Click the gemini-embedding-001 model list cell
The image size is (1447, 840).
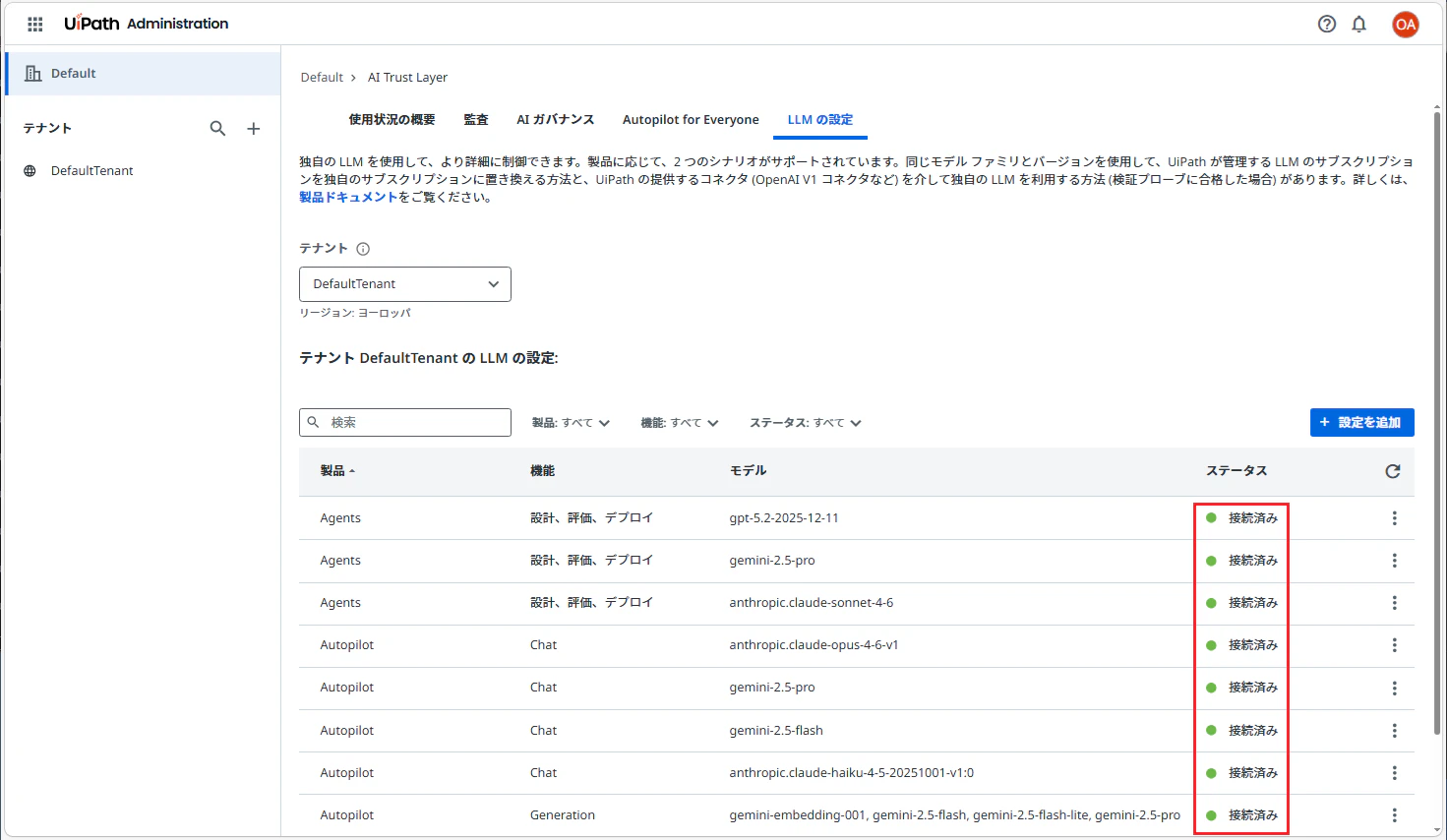[x=954, y=815]
